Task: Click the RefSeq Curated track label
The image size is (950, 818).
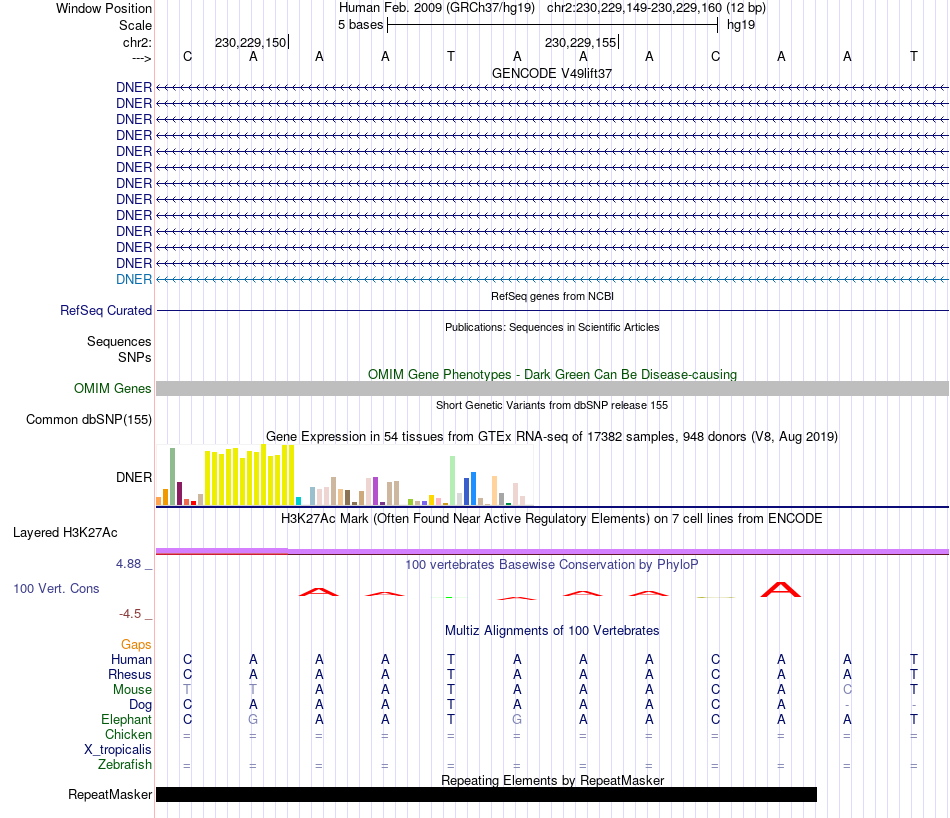Action: [105, 310]
